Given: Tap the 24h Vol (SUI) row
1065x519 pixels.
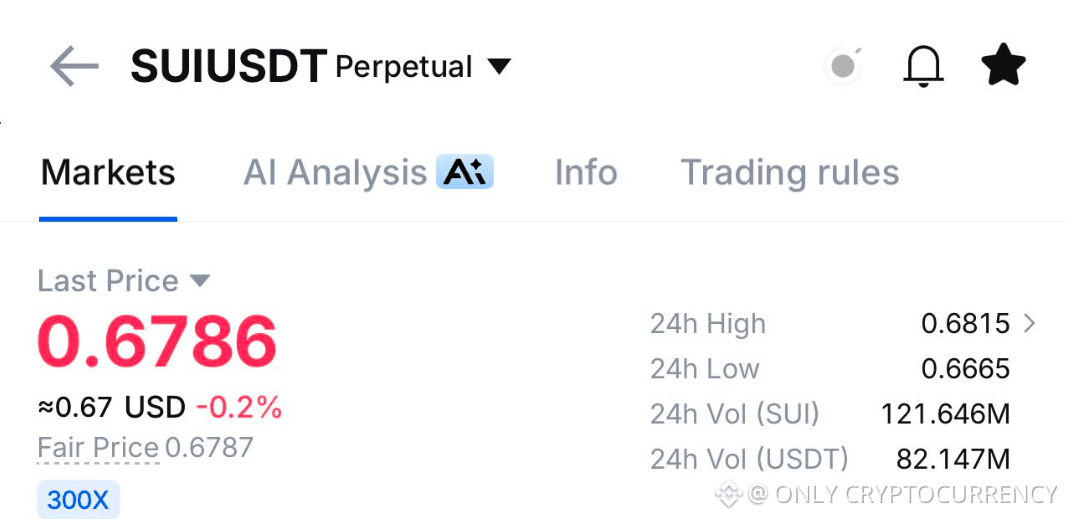Looking at the screenshot, I should coord(830,414).
